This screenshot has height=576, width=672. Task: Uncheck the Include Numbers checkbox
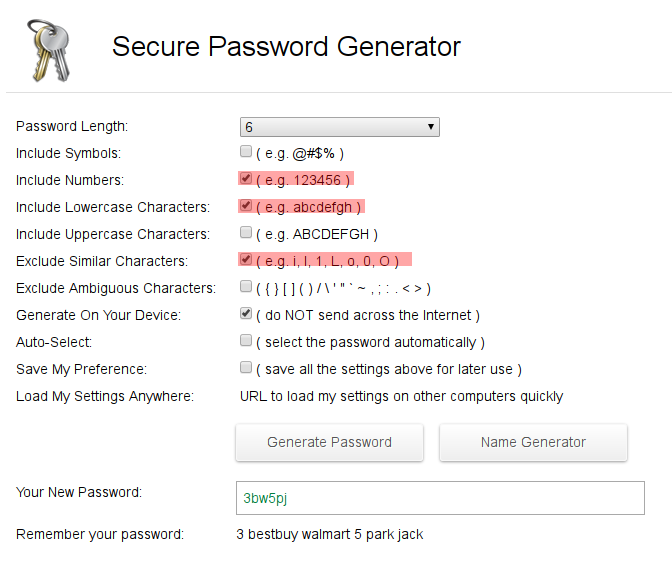pos(246,178)
